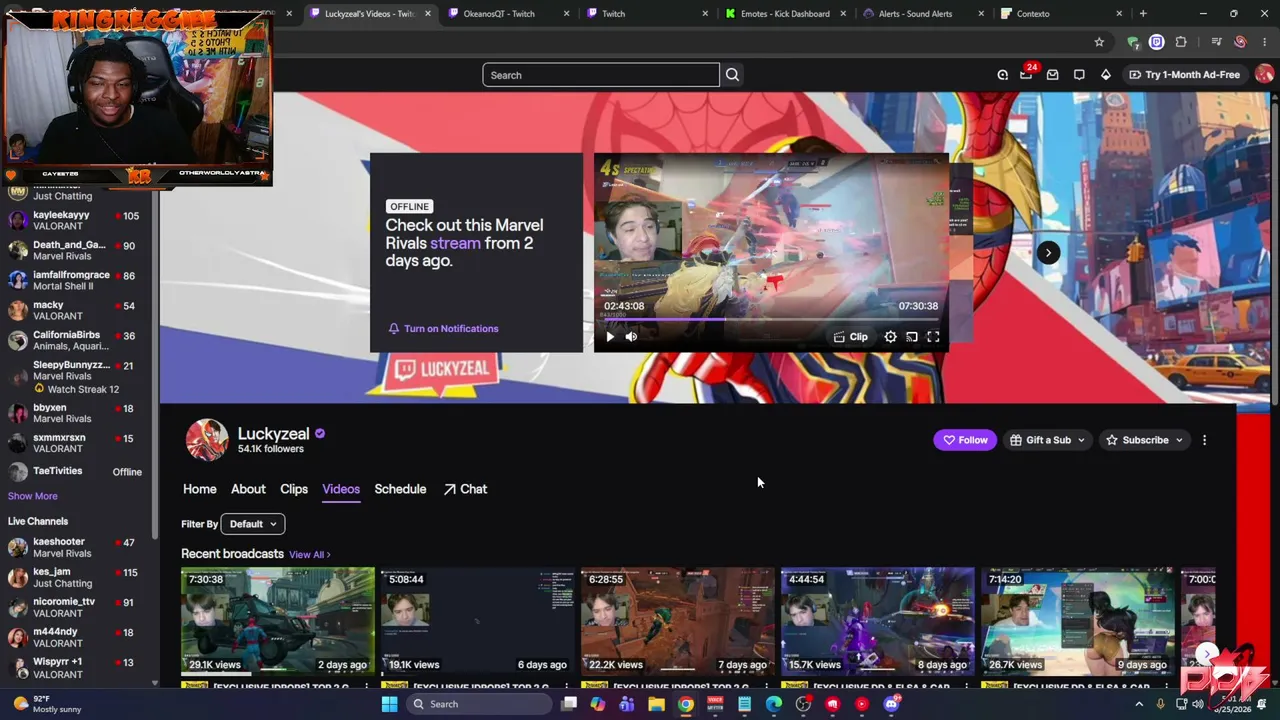Open the 7:30:38 broadcast from 2 days ago
The image size is (1280, 720).
(x=278, y=620)
